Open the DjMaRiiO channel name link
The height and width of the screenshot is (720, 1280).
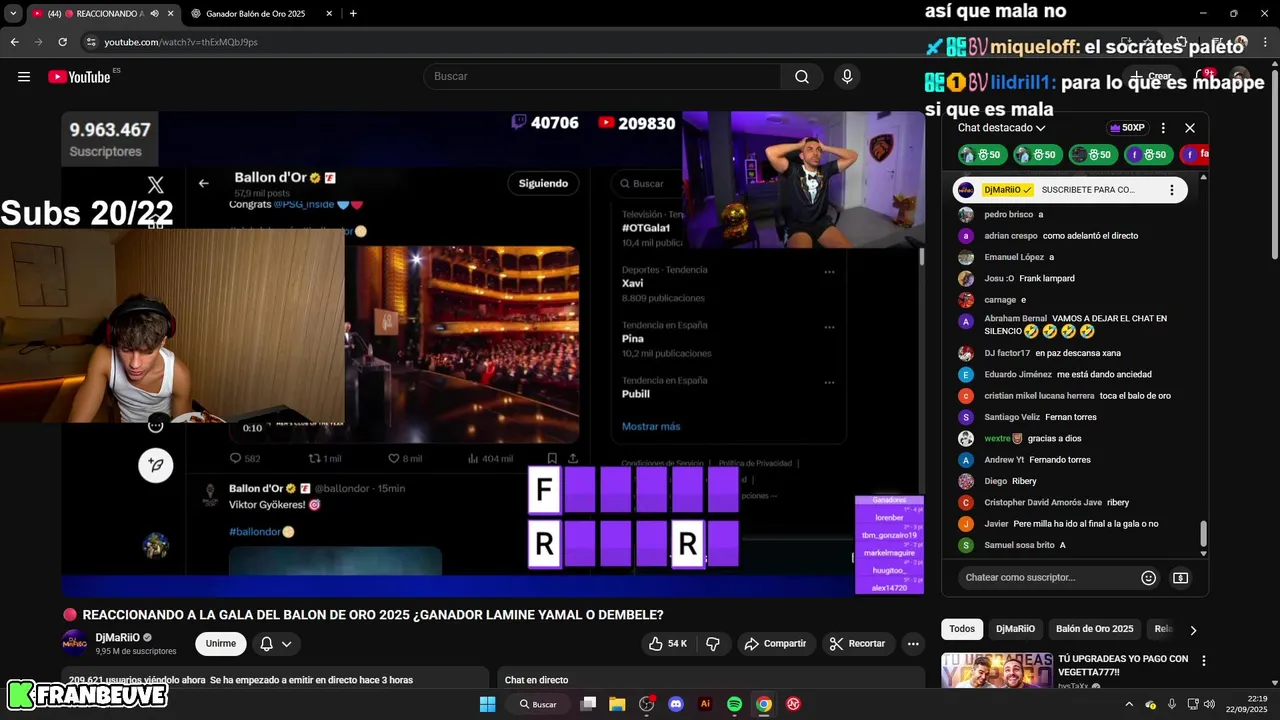click(118, 638)
